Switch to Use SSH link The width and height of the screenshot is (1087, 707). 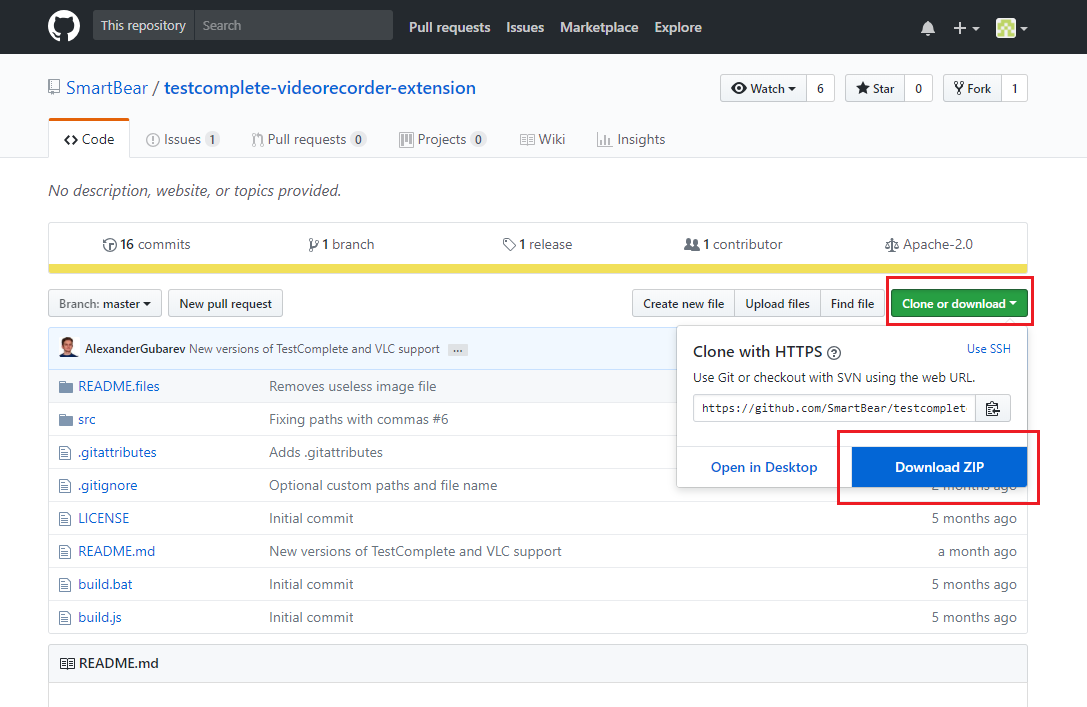click(x=989, y=349)
